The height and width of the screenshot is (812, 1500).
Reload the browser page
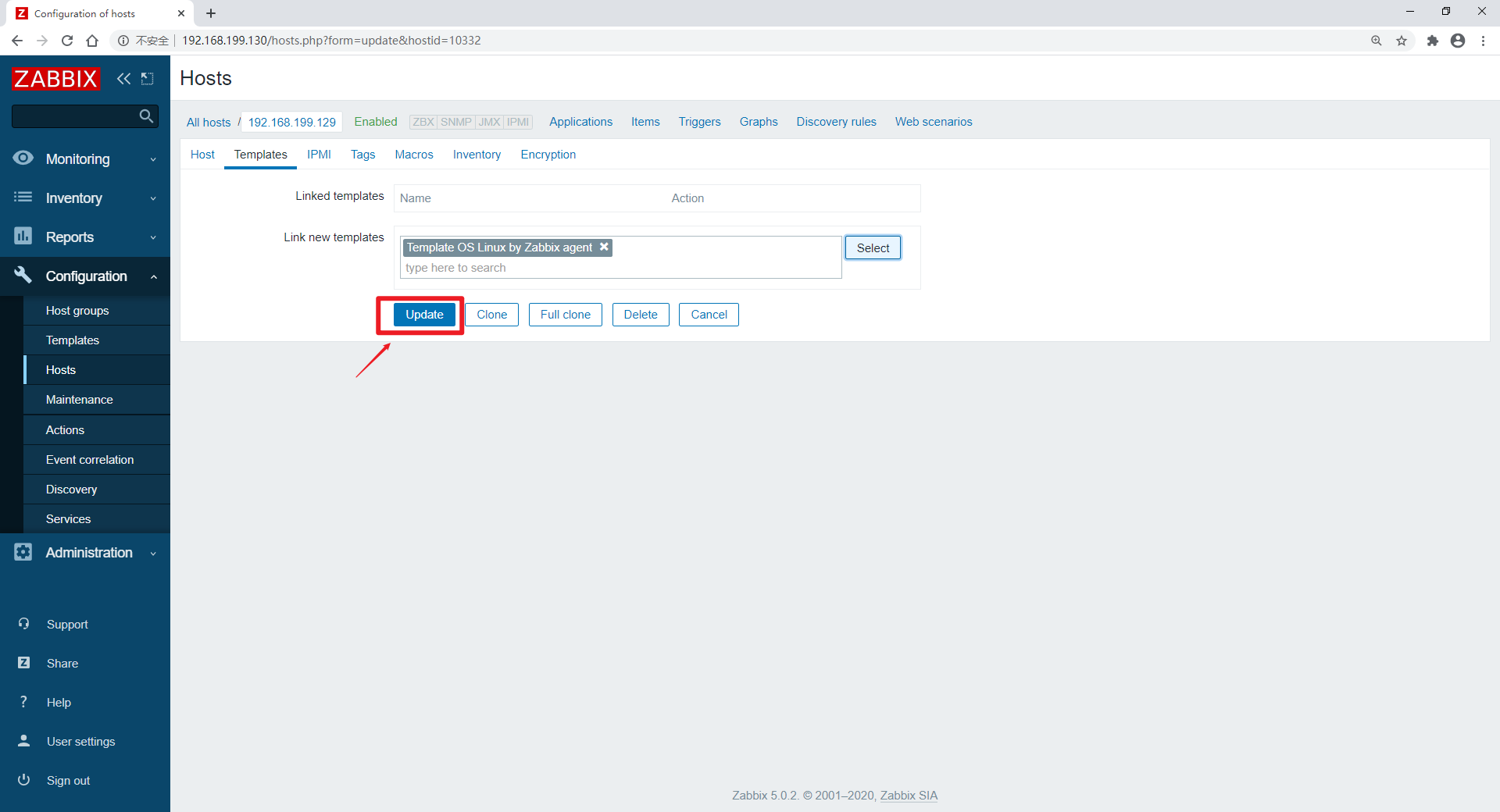pyautogui.click(x=67, y=41)
